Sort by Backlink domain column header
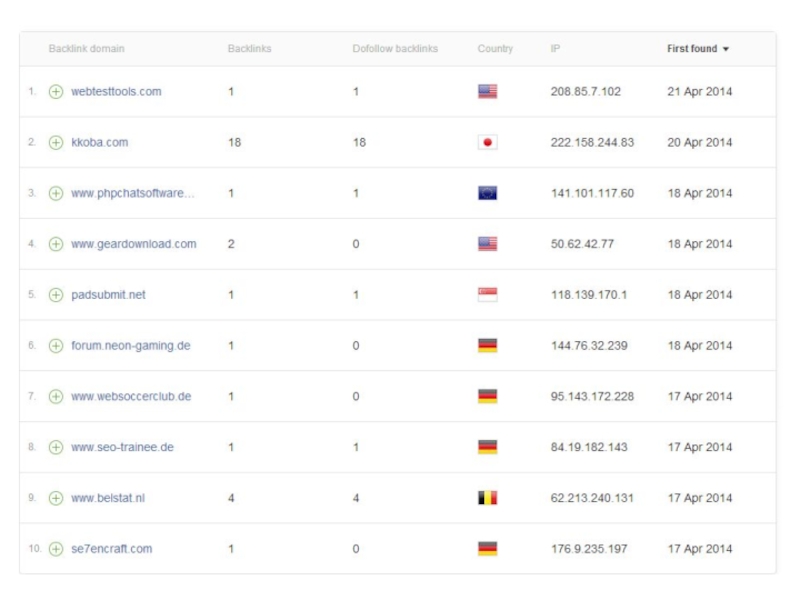The image size is (800, 600). (x=86, y=49)
